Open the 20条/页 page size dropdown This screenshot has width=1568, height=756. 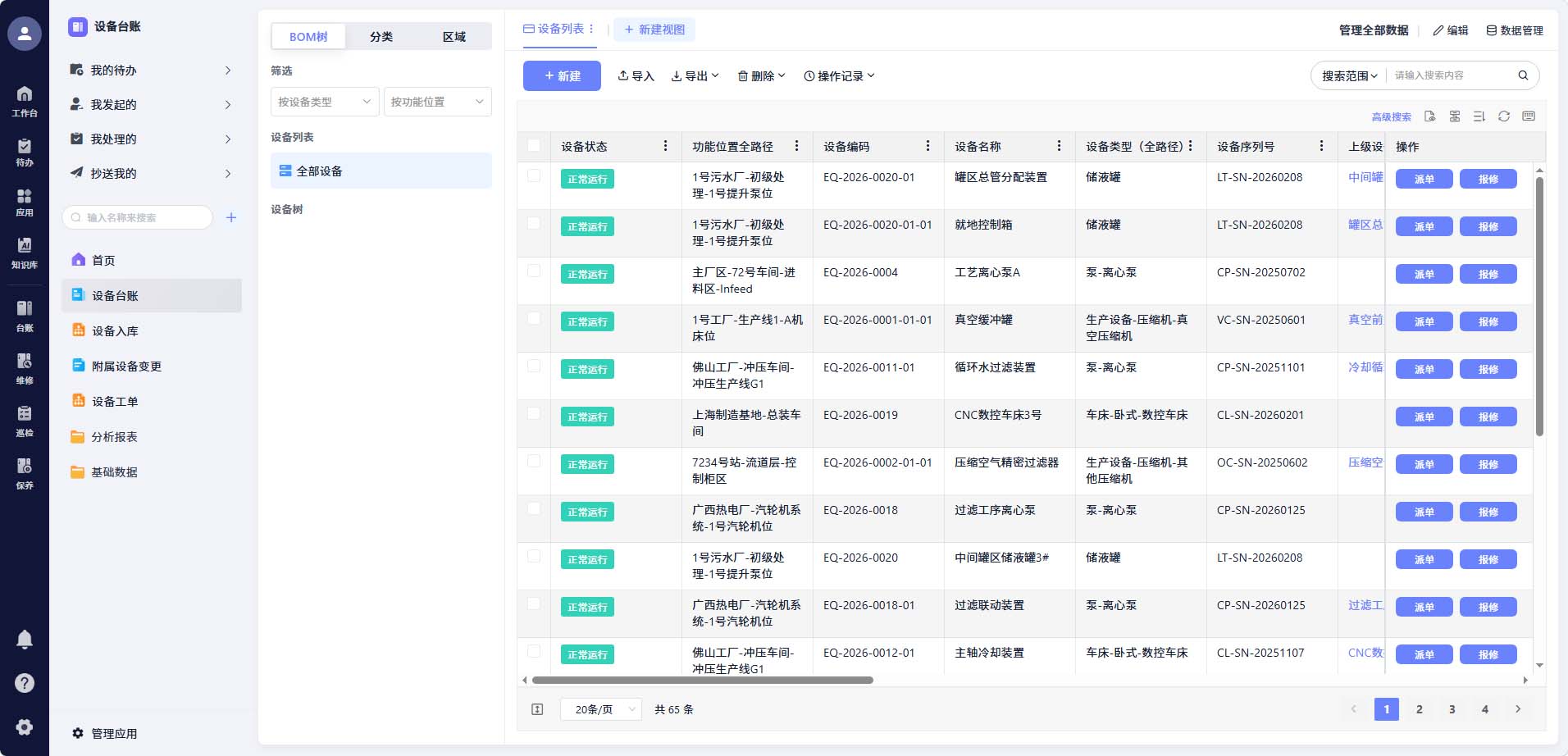point(601,709)
